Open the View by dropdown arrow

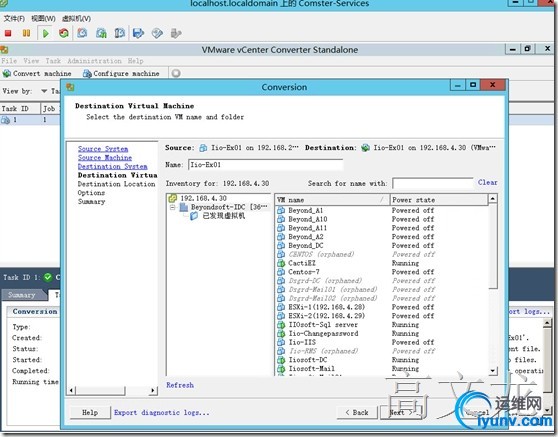[x=44, y=91]
